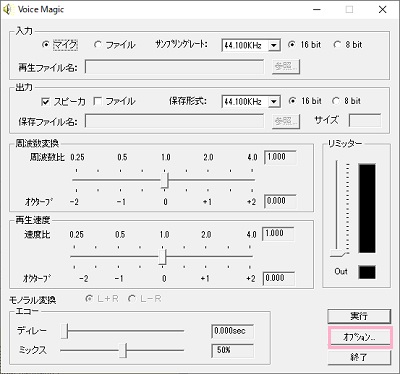Click the ディレー 0.000sec field

tap(232, 331)
